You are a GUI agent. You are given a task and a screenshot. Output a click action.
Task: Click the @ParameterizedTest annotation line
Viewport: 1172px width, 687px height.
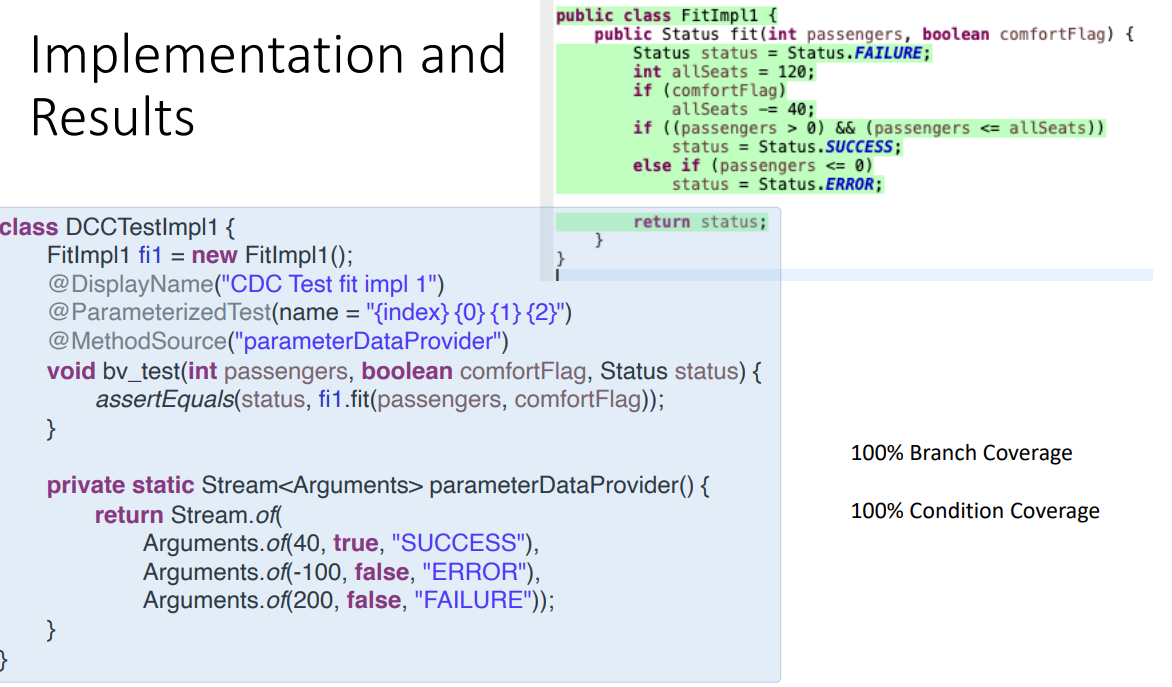tap(308, 313)
